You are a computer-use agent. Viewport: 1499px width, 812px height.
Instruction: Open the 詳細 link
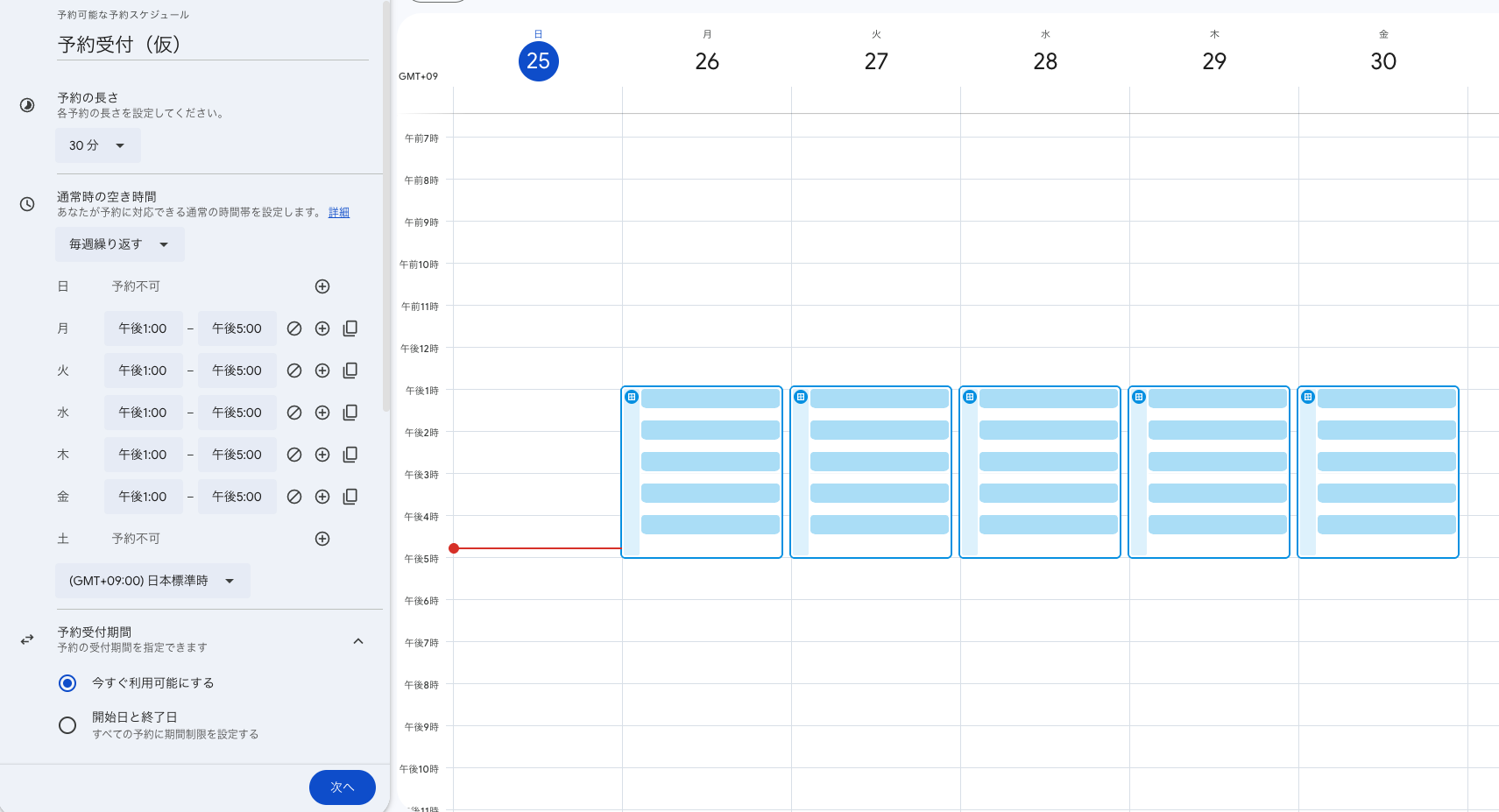pos(338,213)
